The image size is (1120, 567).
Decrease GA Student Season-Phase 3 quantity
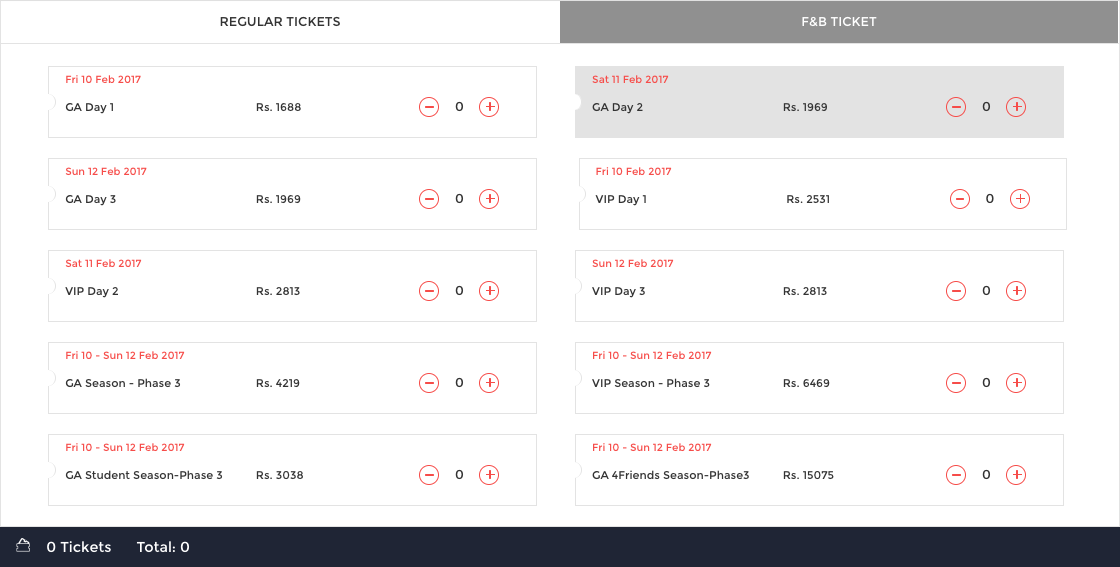429,476
